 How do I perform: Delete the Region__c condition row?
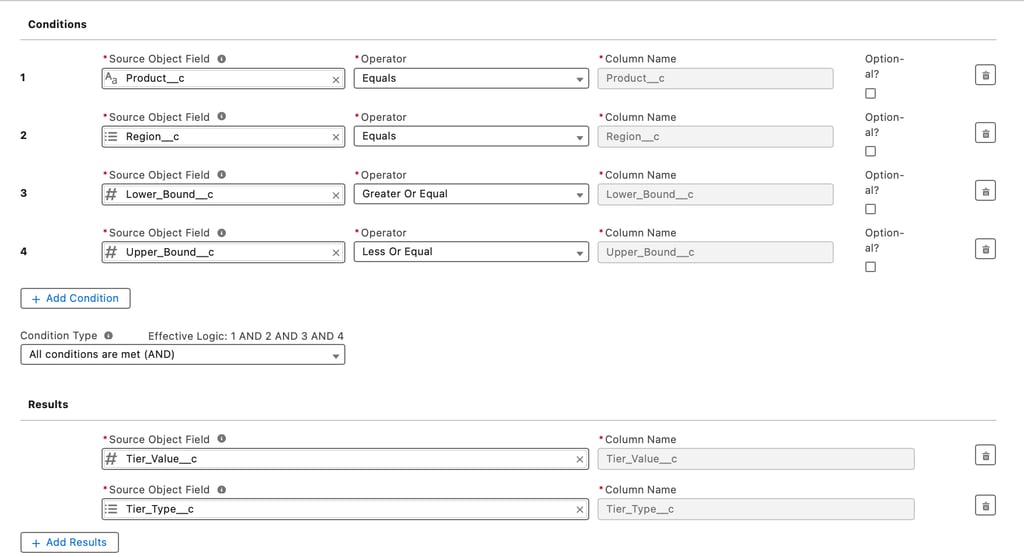(985, 134)
